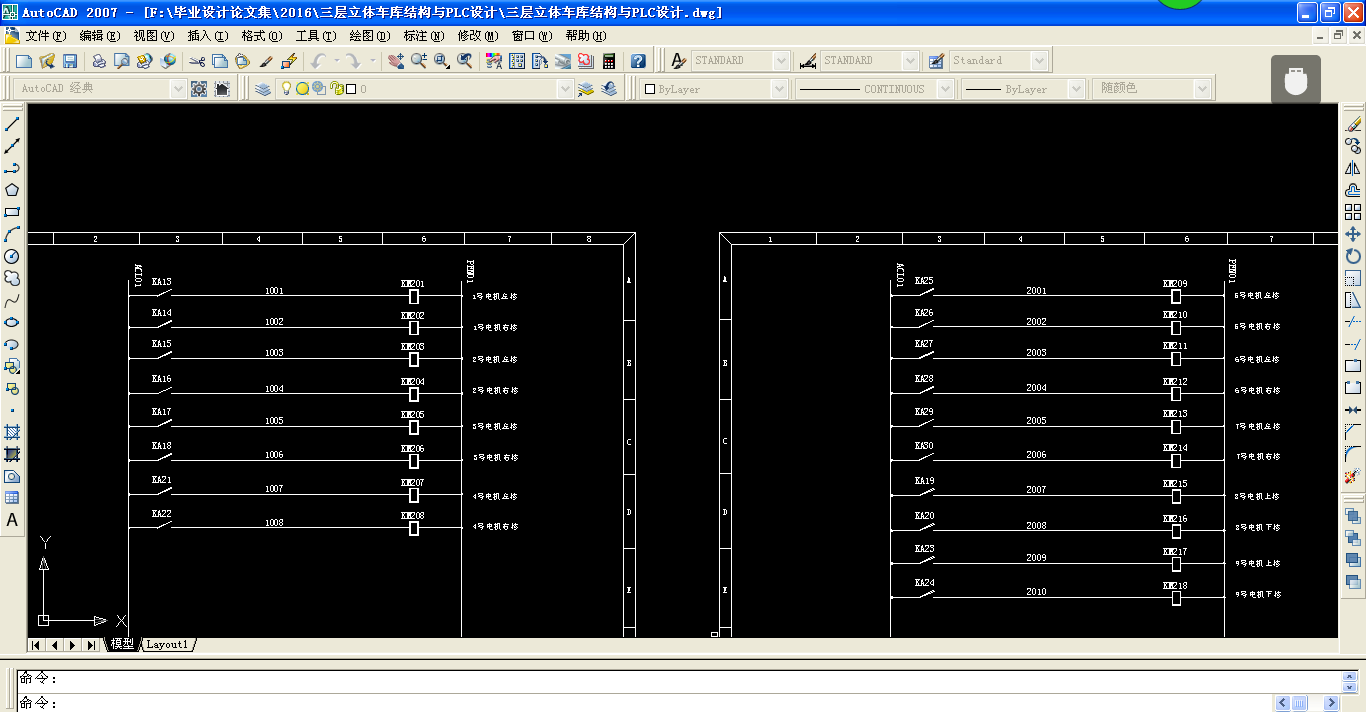Open the 标注(N) menu
This screenshot has width=1366, height=712.
pyautogui.click(x=423, y=35)
